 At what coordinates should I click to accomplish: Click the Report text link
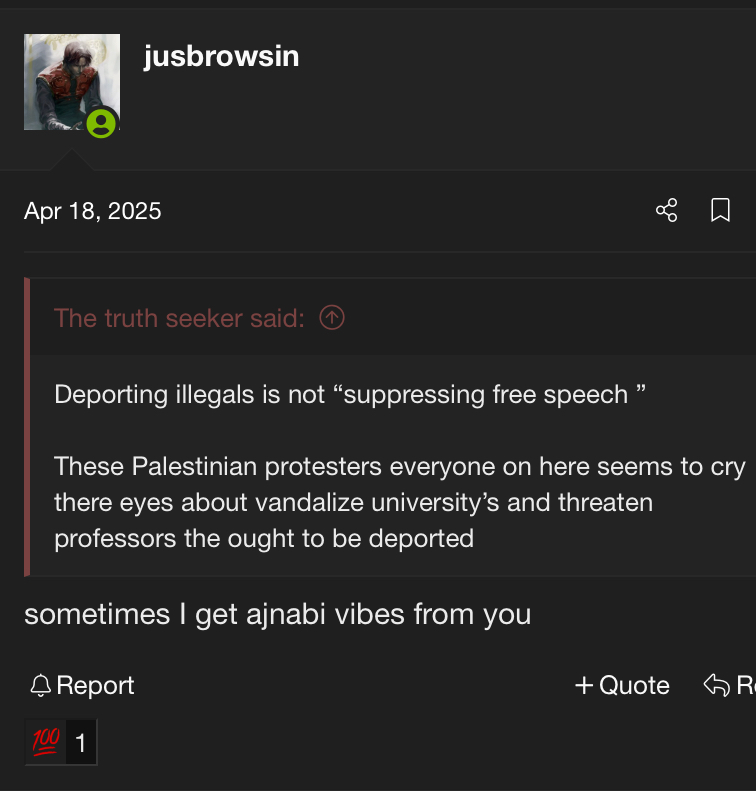pos(96,686)
